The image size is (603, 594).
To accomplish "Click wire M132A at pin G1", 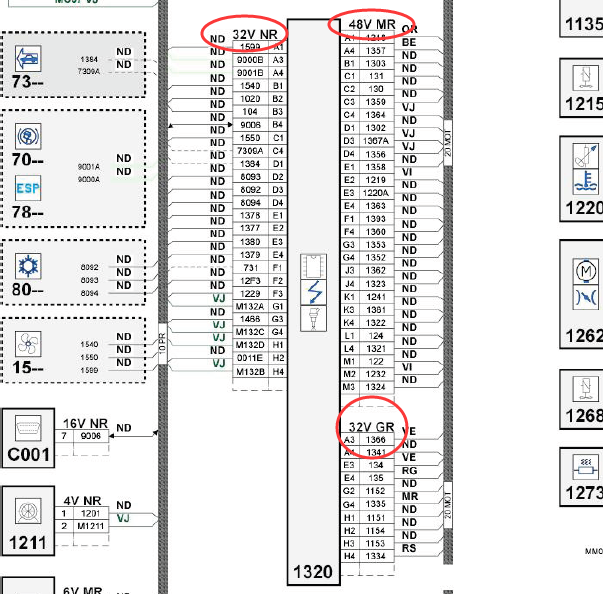I will coord(250,306).
